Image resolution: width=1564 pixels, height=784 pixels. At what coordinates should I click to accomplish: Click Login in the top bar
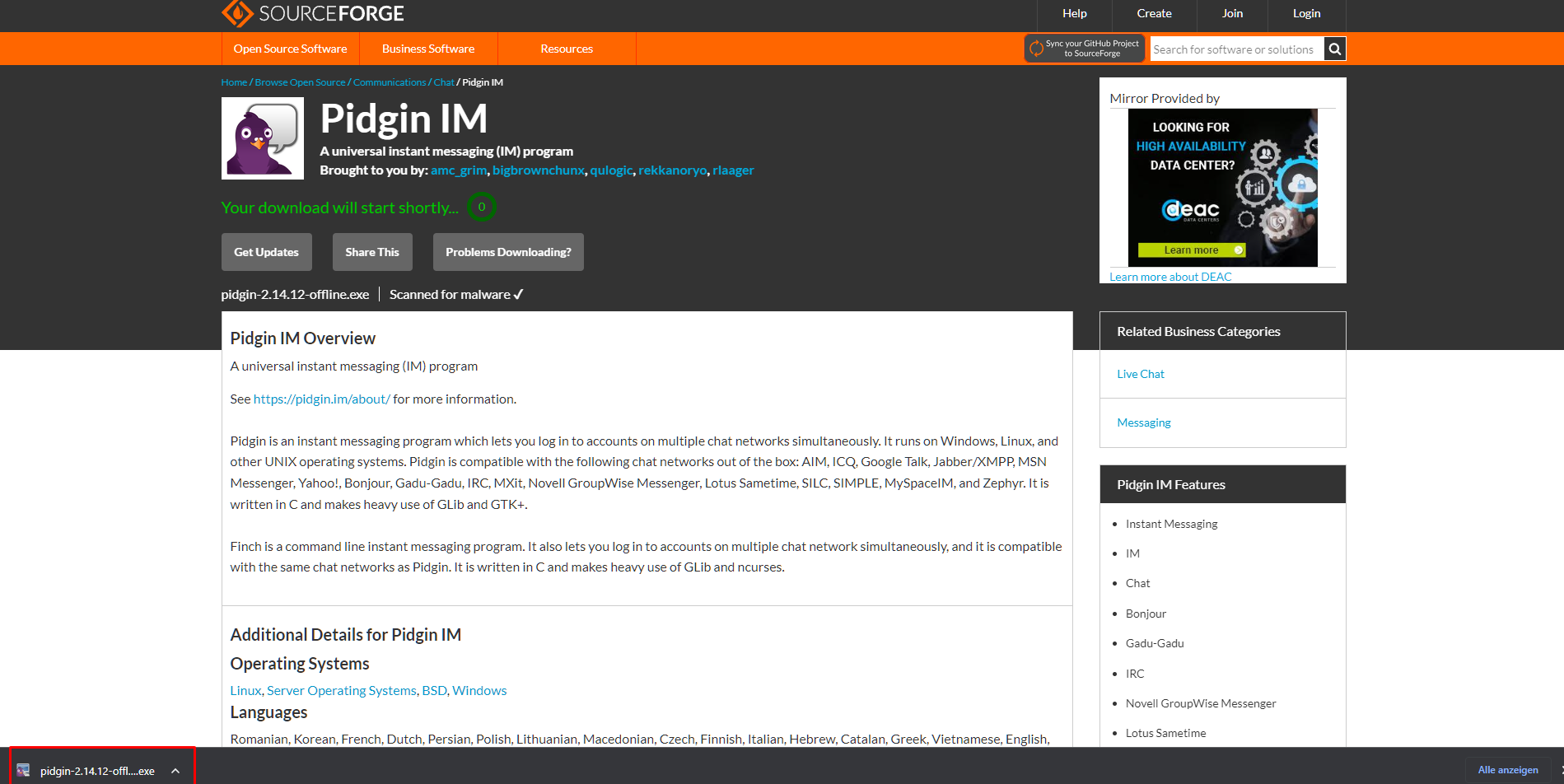1306,13
